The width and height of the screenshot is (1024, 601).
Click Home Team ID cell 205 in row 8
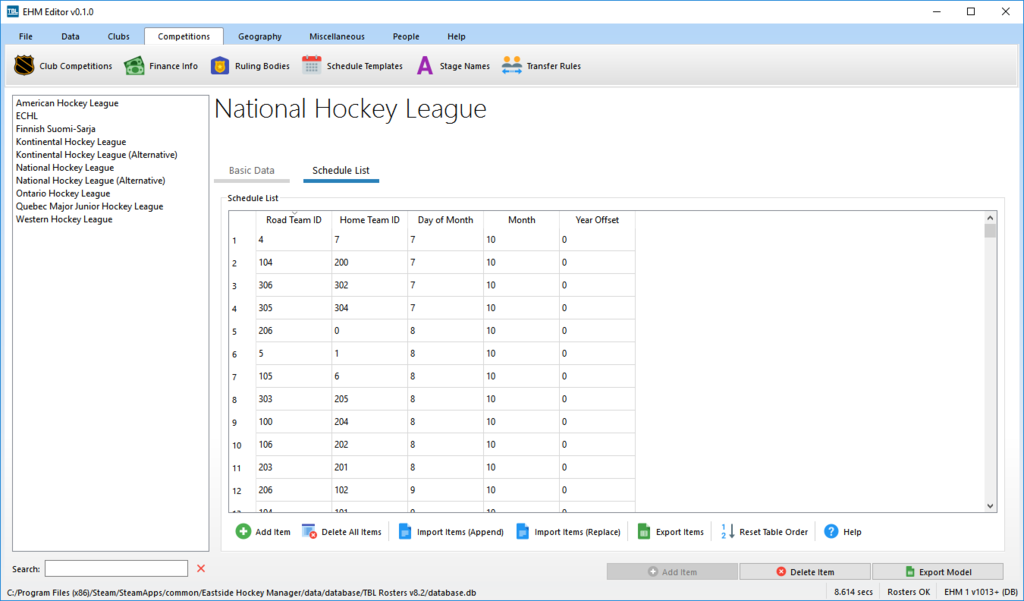click(x=370, y=399)
